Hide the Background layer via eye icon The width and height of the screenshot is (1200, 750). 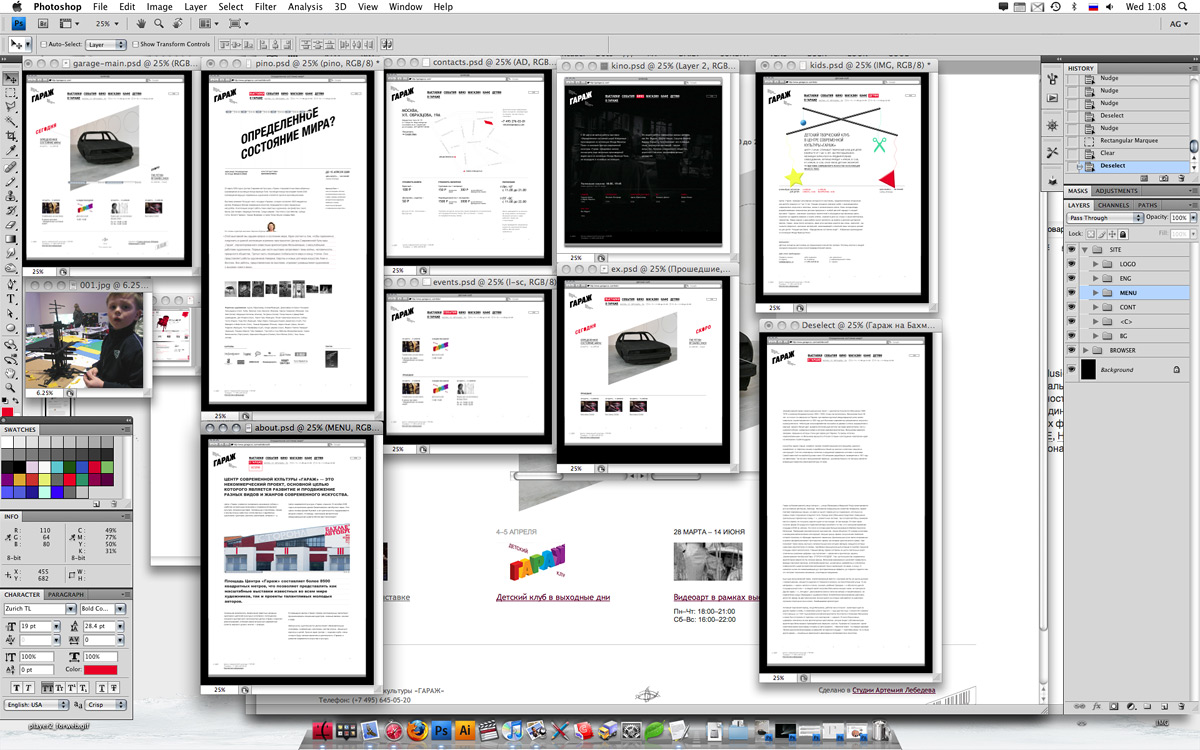point(1072,369)
